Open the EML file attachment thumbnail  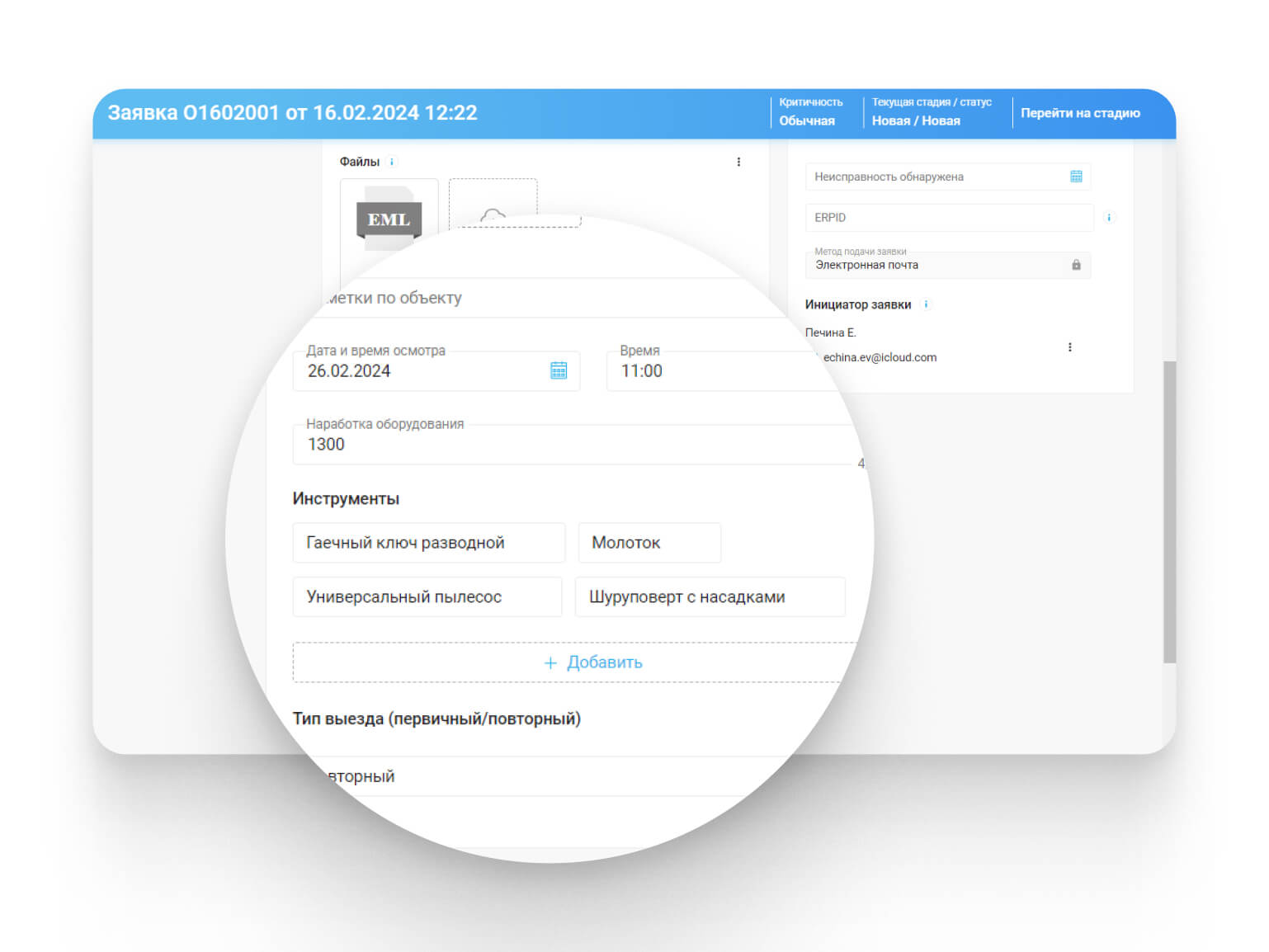pos(389,219)
